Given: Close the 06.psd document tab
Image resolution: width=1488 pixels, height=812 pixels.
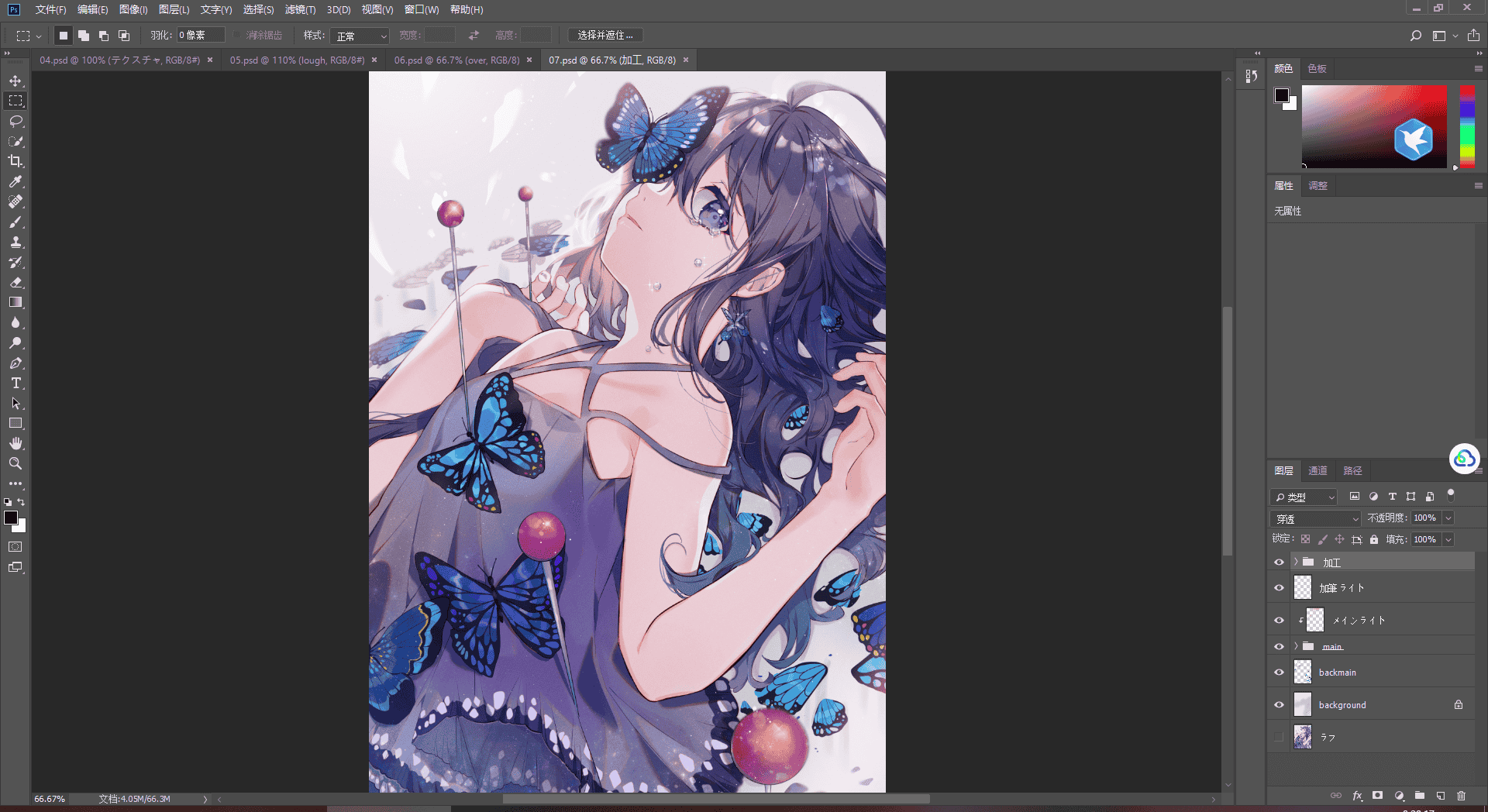Looking at the screenshot, I should coord(529,60).
